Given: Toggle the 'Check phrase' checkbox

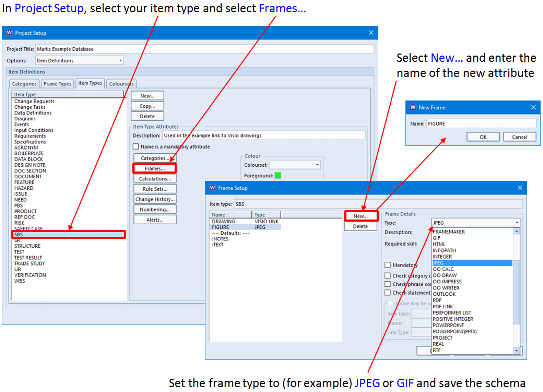Looking at the screenshot, I should tap(388, 284).
